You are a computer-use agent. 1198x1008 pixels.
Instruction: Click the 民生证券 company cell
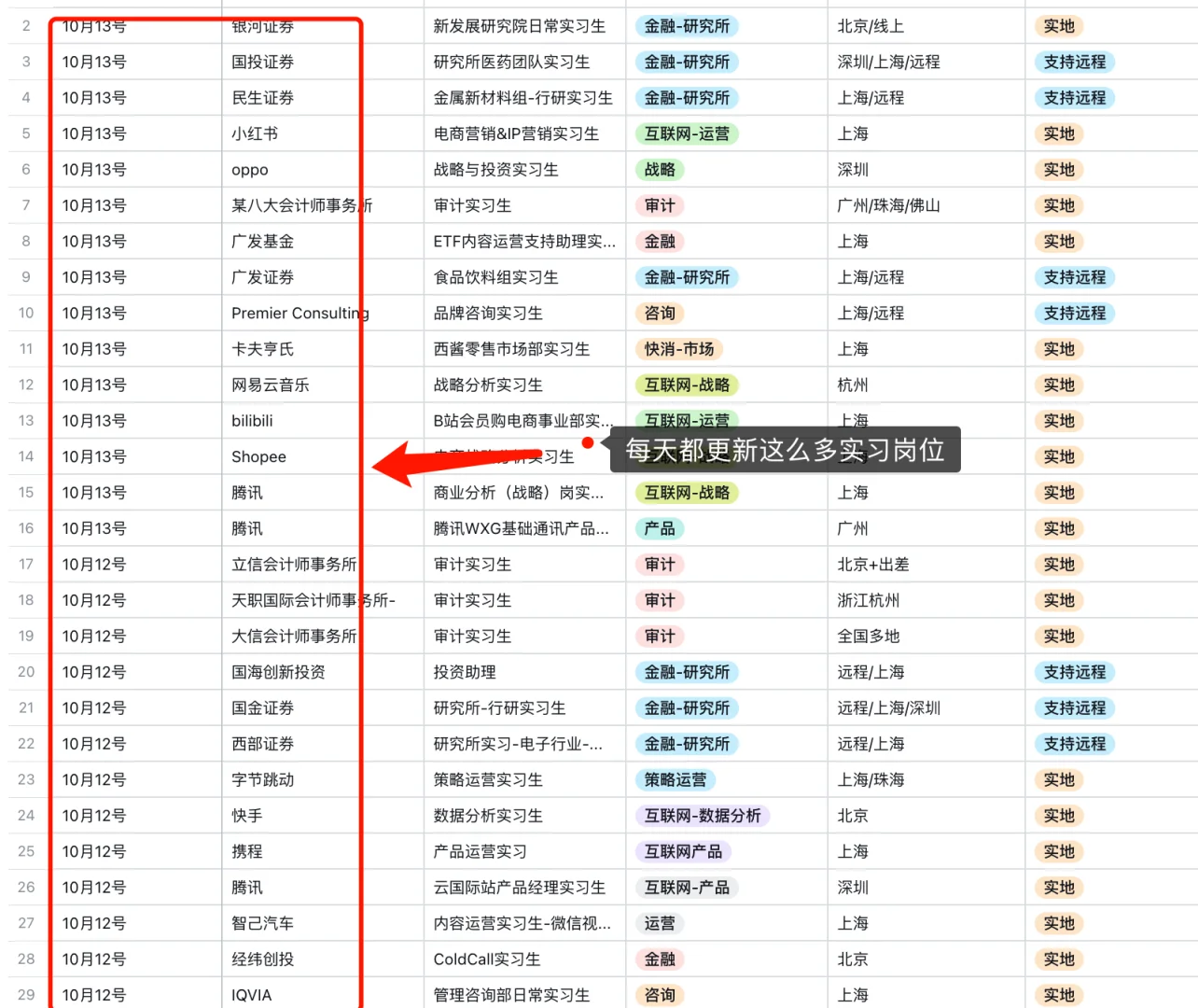(x=322, y=98)
